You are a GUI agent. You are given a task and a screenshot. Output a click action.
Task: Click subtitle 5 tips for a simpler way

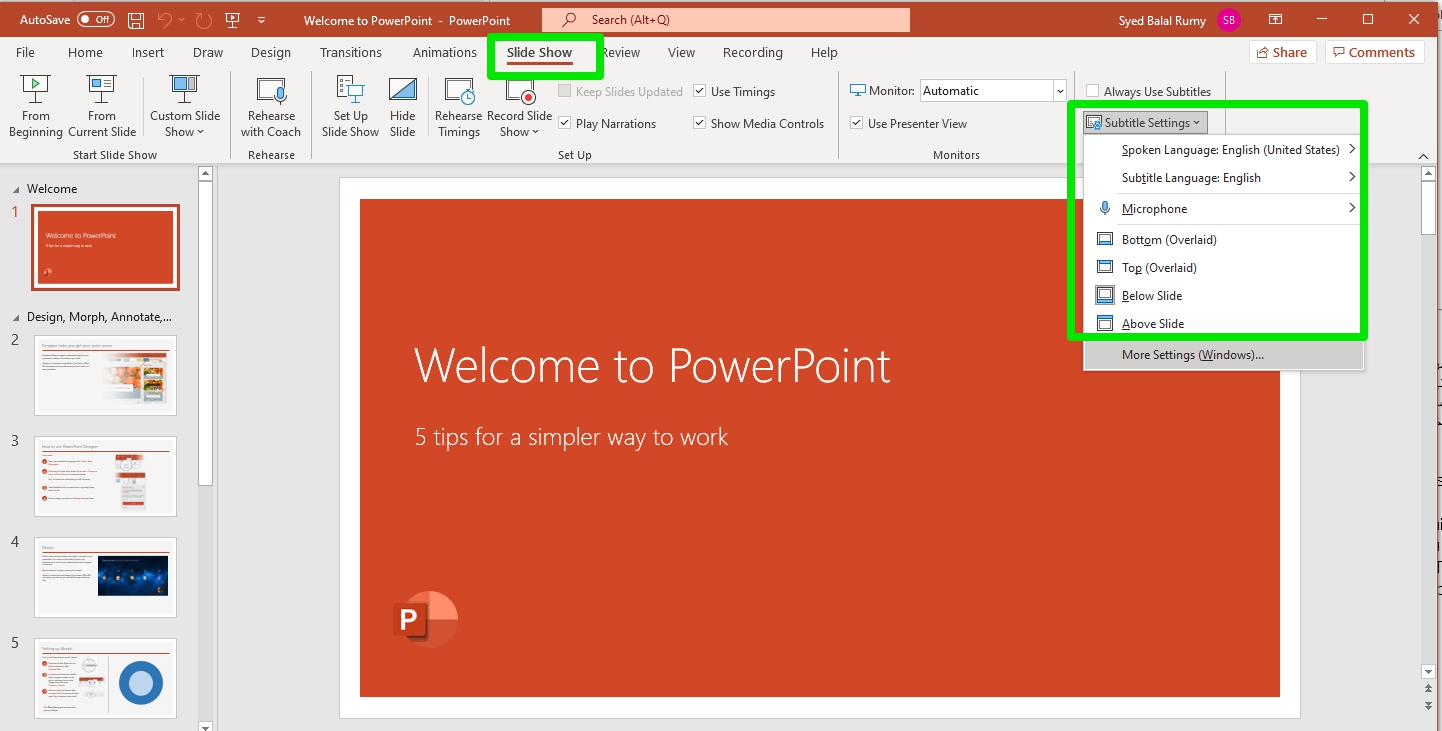click(x=572, y=438)
